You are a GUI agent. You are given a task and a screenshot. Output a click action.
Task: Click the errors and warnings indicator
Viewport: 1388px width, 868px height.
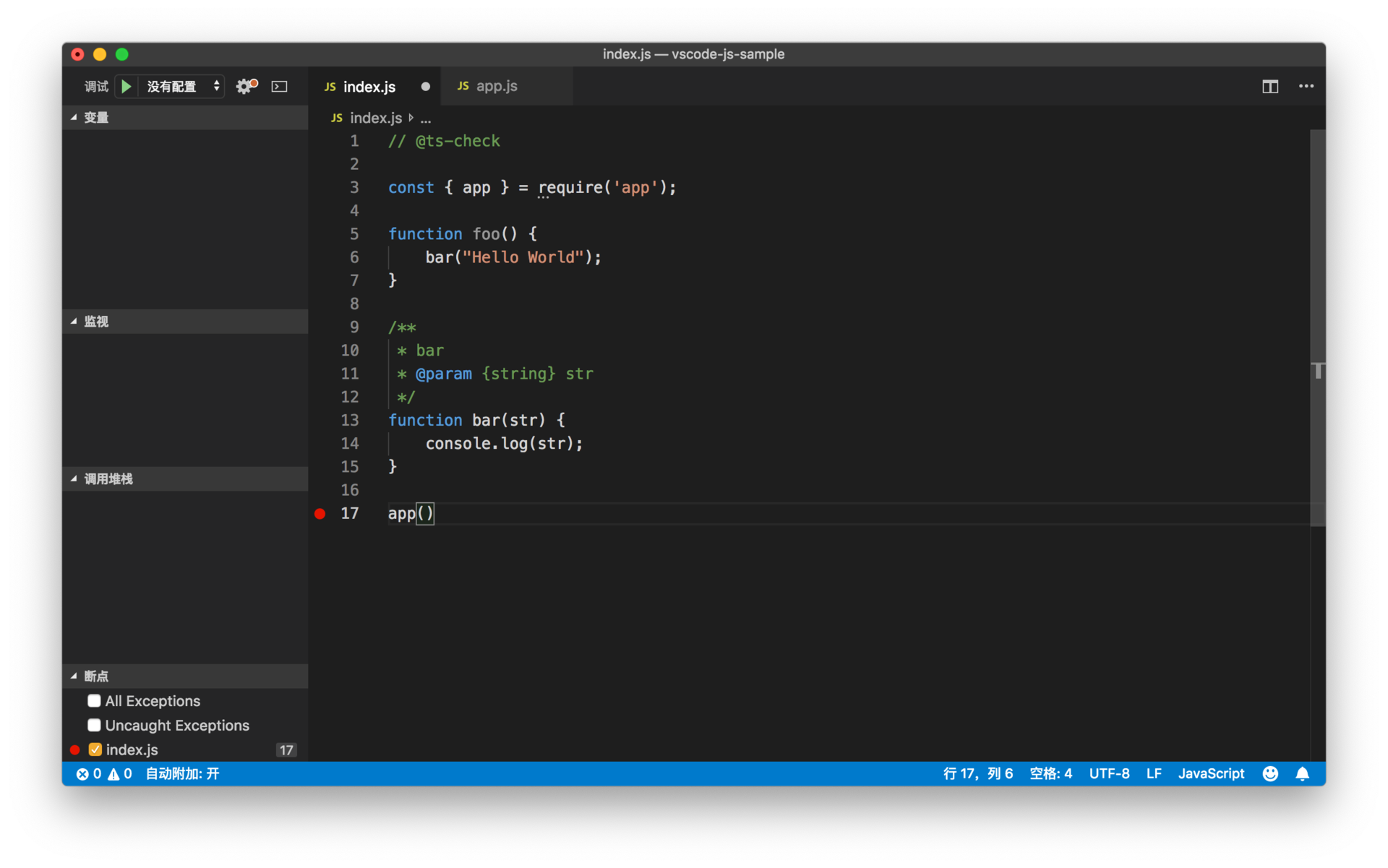click(104, 774)
